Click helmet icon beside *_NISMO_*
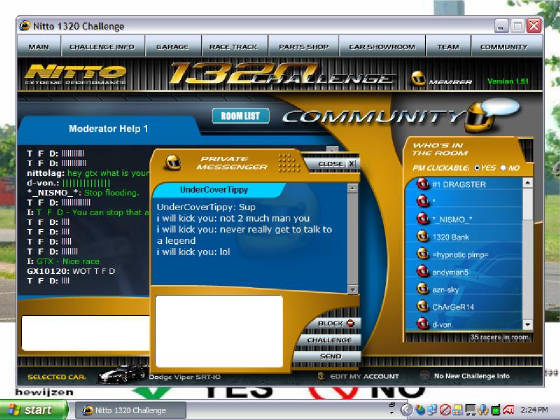This screenshot has height=420, width=560. 423,219
